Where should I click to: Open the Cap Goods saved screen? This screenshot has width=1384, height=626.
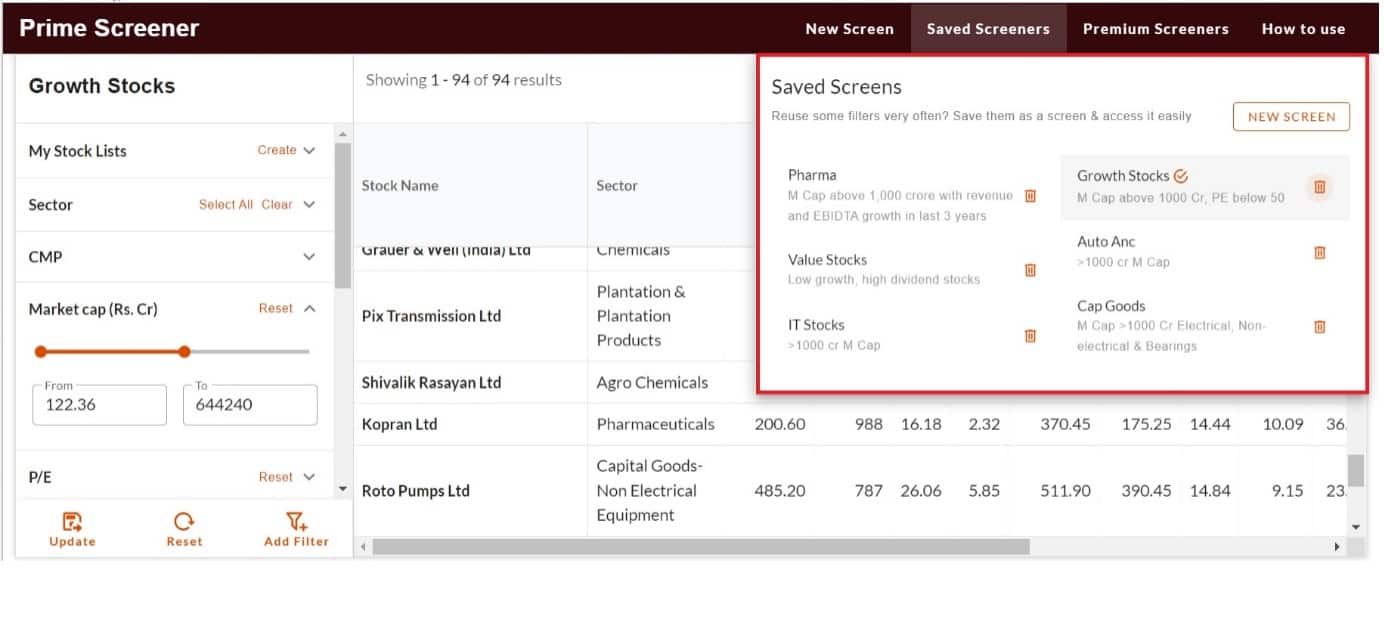[1172, 326]
